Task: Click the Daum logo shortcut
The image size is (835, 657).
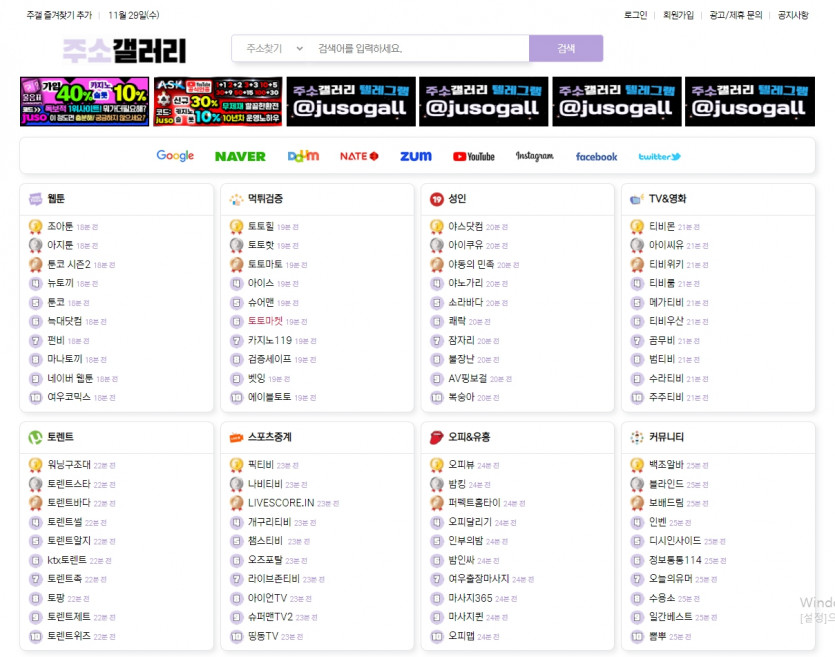Action: pyautogui.click(x=303, y=156)
